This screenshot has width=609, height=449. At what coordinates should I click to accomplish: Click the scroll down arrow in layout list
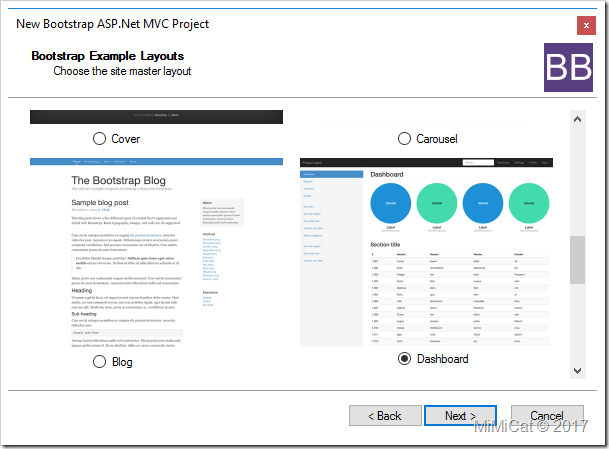tap(578, 371)
